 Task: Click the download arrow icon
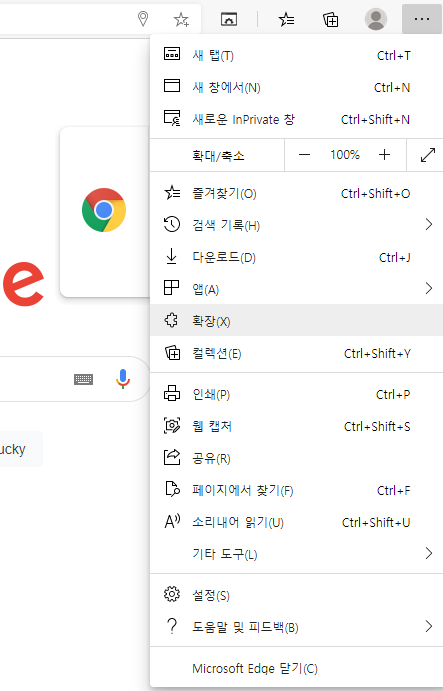pos(171,256)
